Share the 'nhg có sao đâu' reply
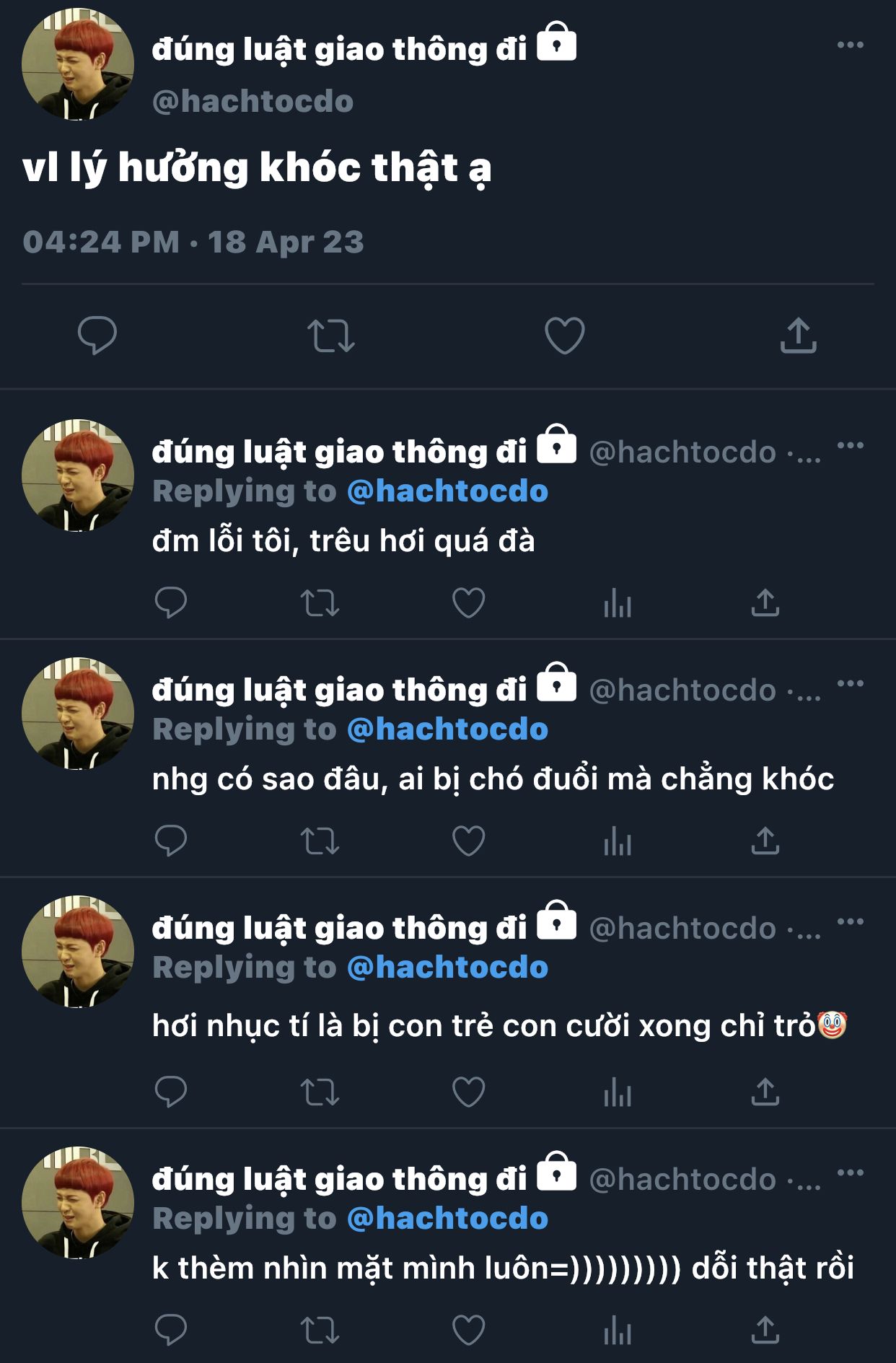 (765, 841)
